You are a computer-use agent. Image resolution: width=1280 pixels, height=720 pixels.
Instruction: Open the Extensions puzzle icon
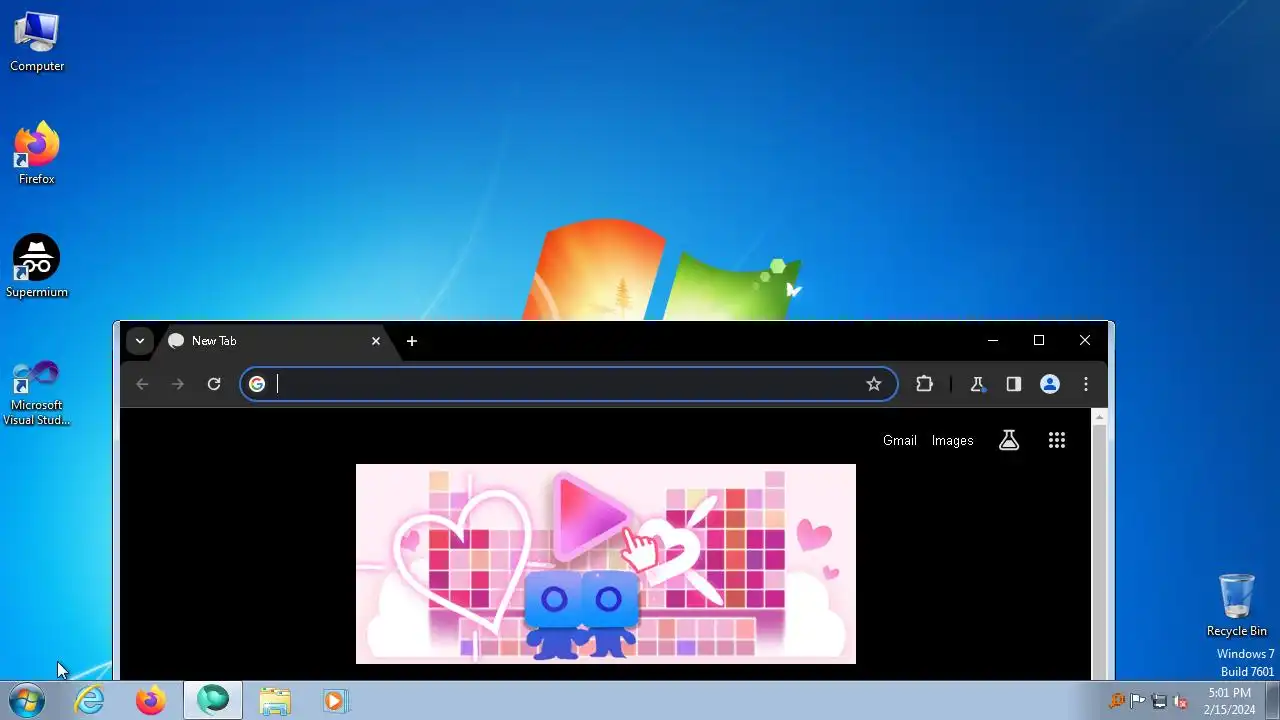[x=924, y=384]
